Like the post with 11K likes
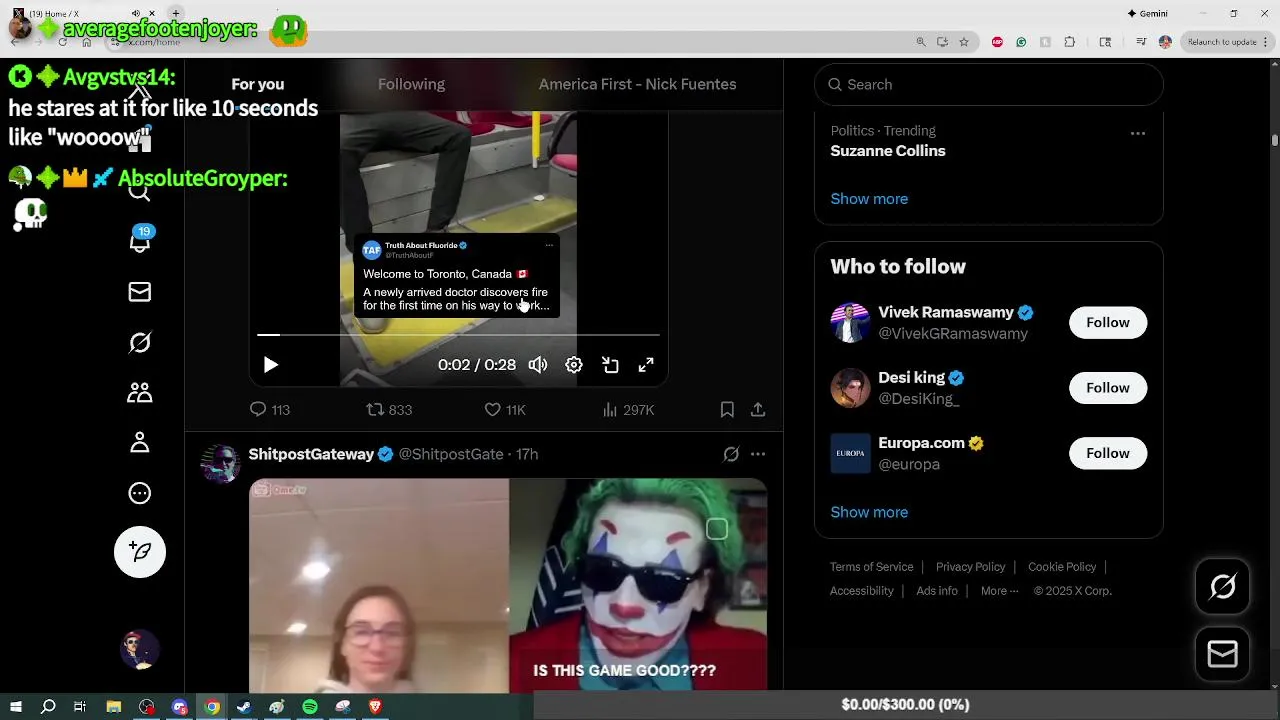The image size is (1280, 720). [x=505, y=410]
